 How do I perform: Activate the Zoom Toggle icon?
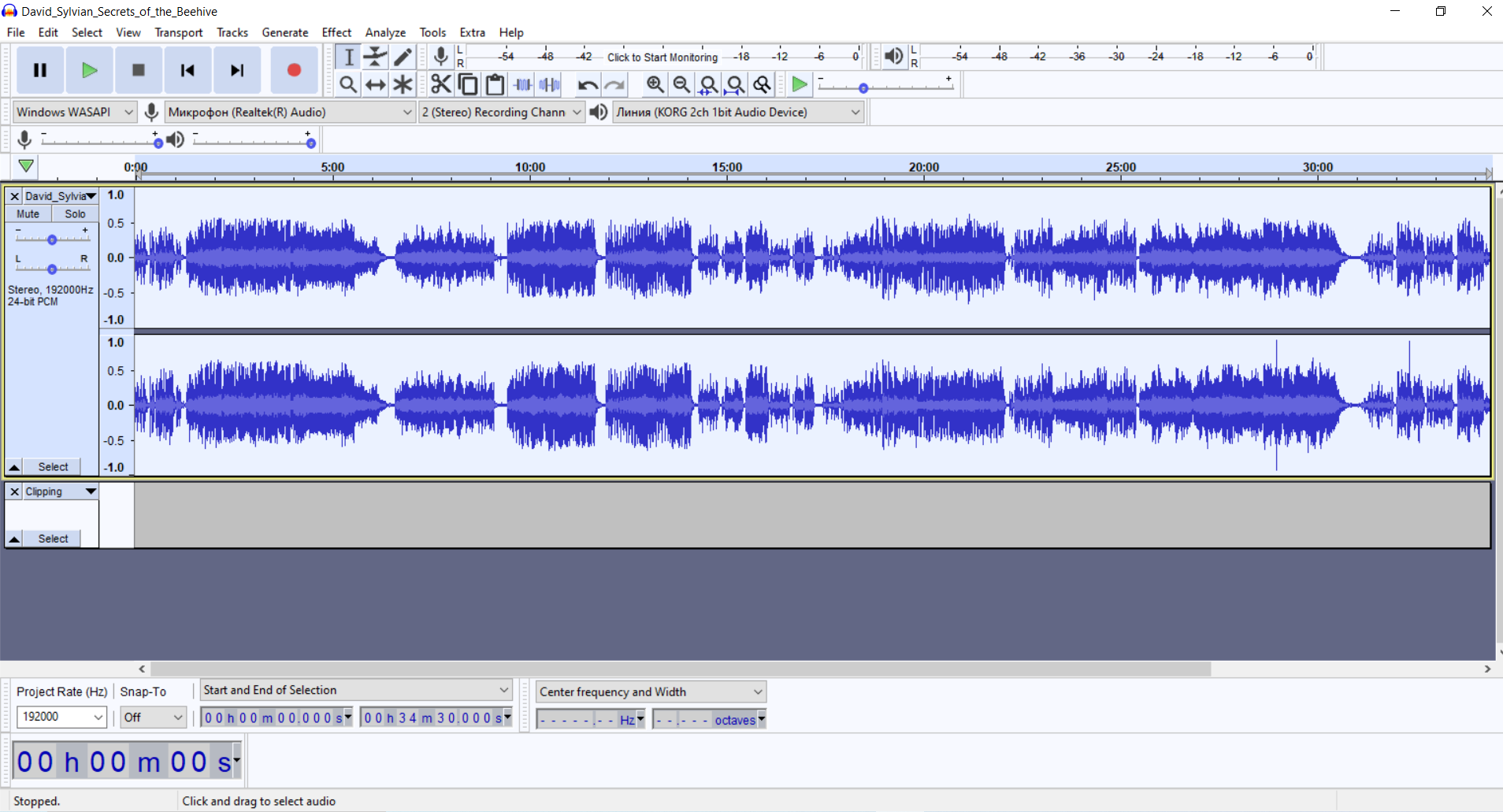click(763, 84)
